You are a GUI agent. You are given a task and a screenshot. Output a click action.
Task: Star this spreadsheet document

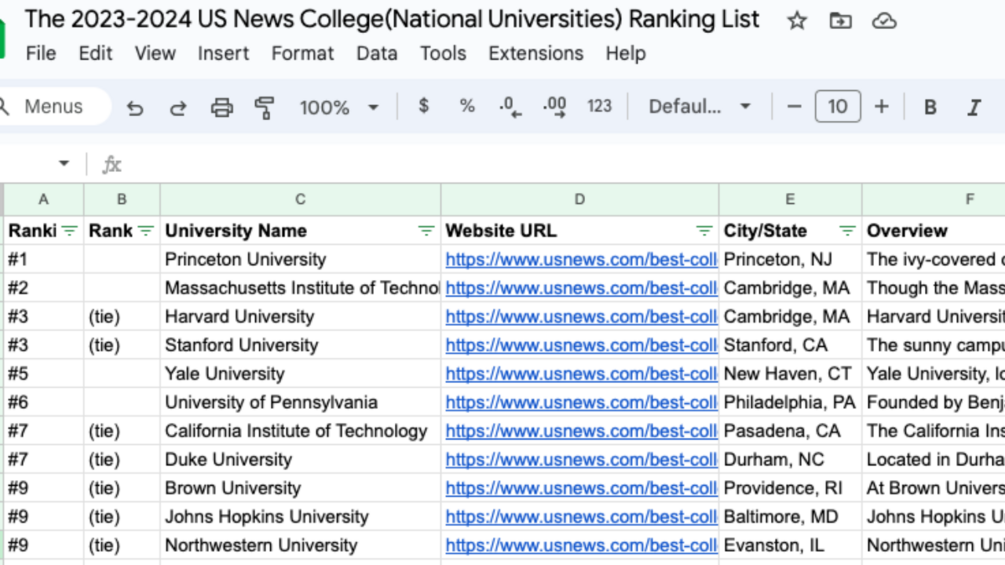pos(797,20)
